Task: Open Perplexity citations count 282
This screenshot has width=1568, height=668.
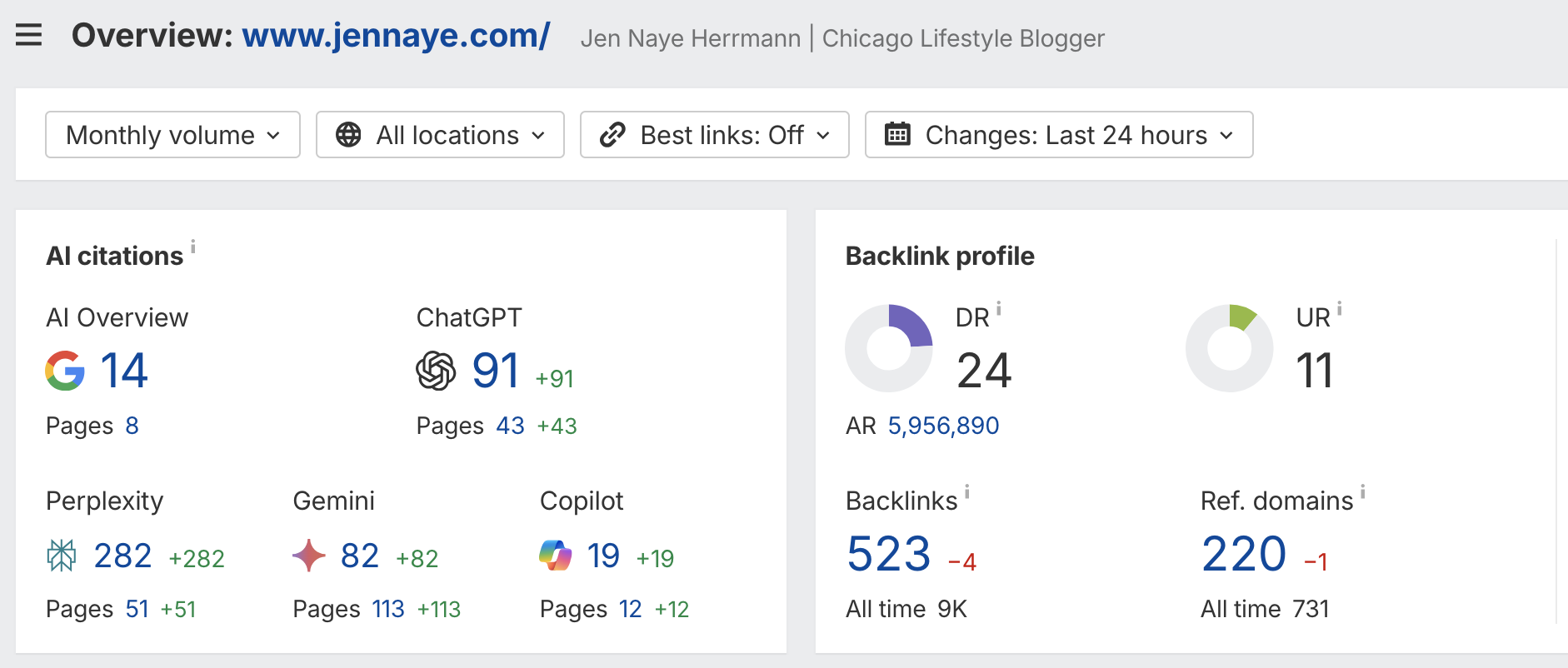Action: (122, 556)
